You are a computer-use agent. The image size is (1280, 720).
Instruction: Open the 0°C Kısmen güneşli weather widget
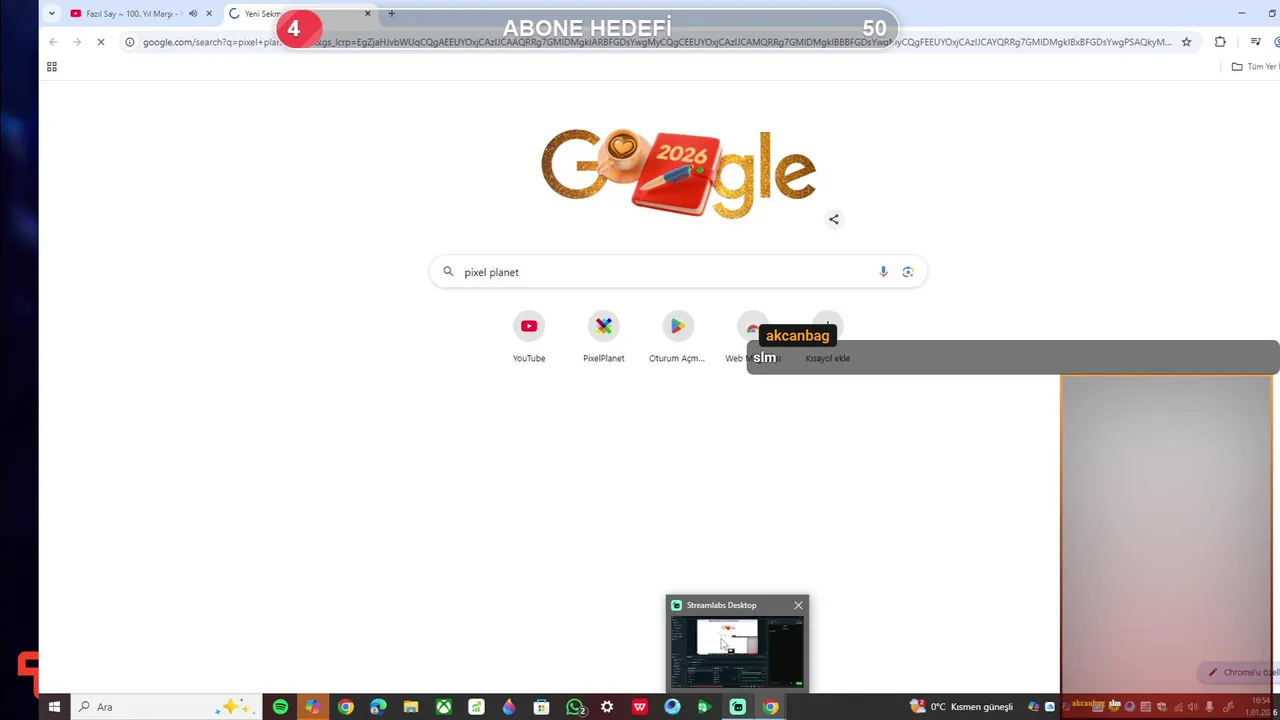[x=962, y=707]
